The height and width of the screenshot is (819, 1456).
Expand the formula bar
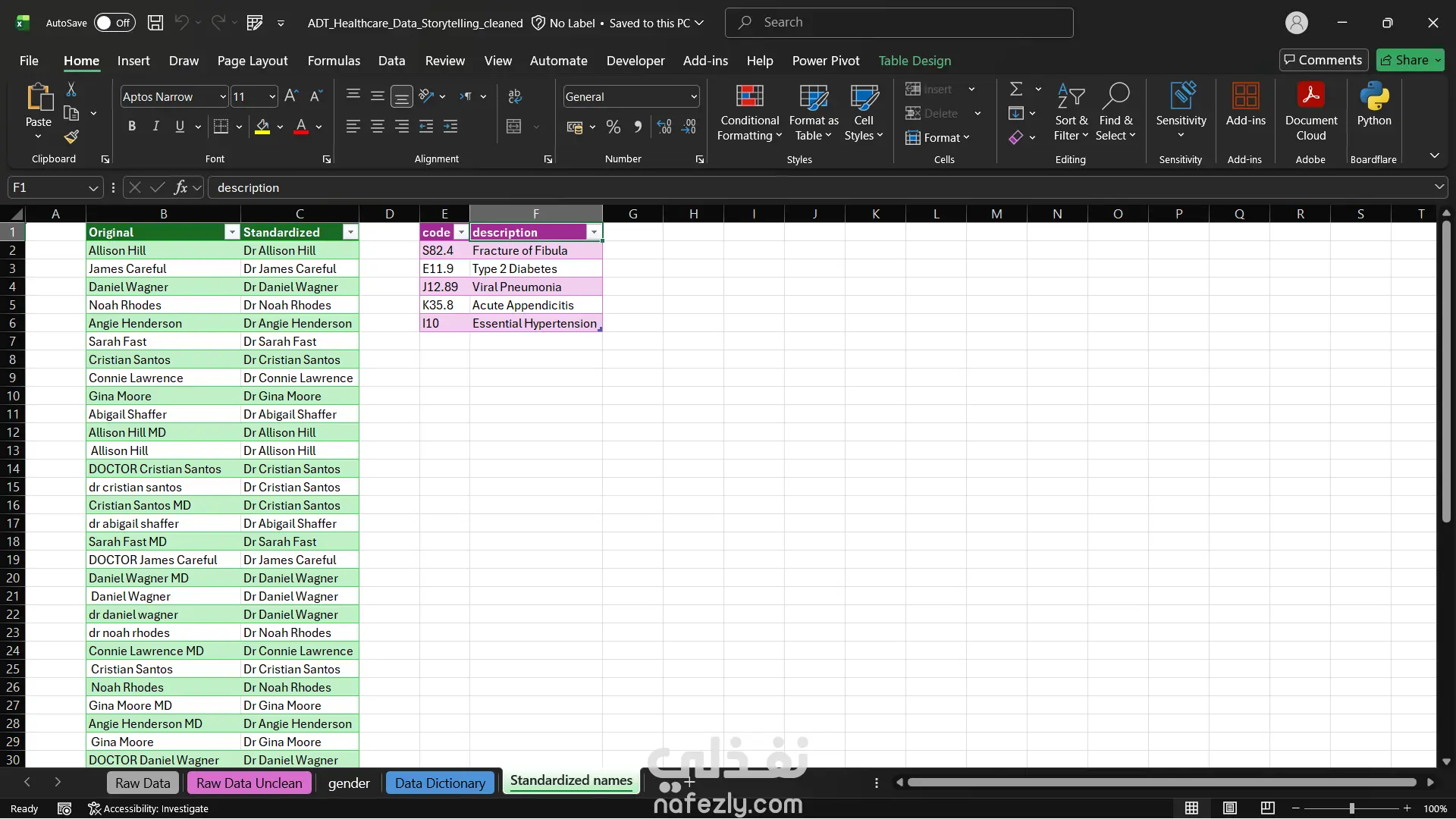pos(1439,187)
